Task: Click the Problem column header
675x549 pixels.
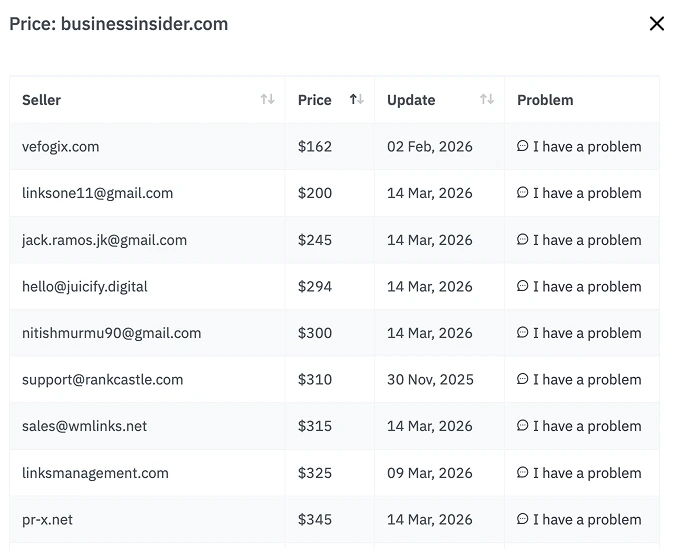Action: (x=545, y=100)
